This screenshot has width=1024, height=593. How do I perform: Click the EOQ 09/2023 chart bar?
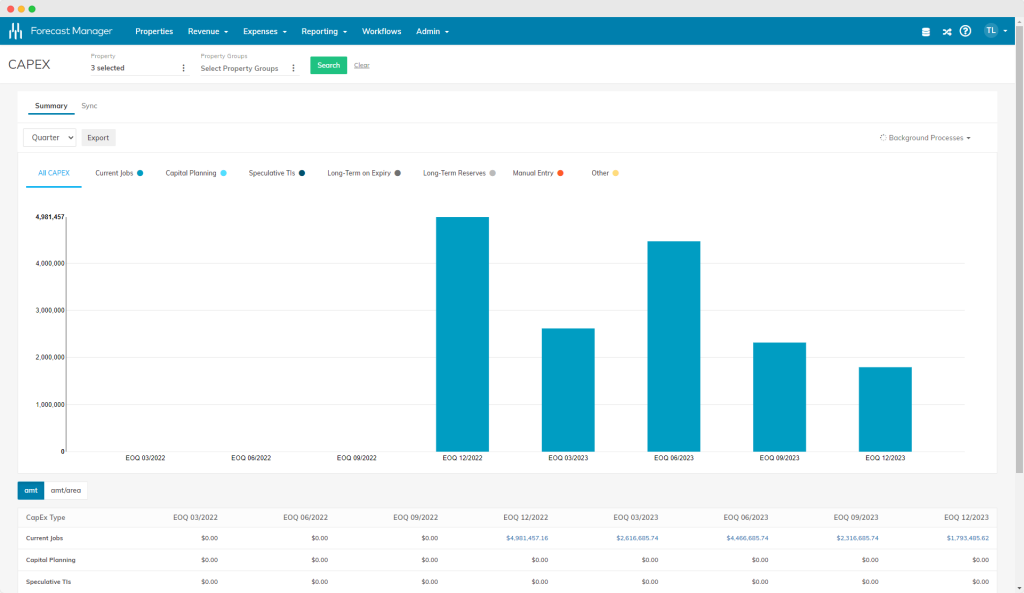[780, 397]
